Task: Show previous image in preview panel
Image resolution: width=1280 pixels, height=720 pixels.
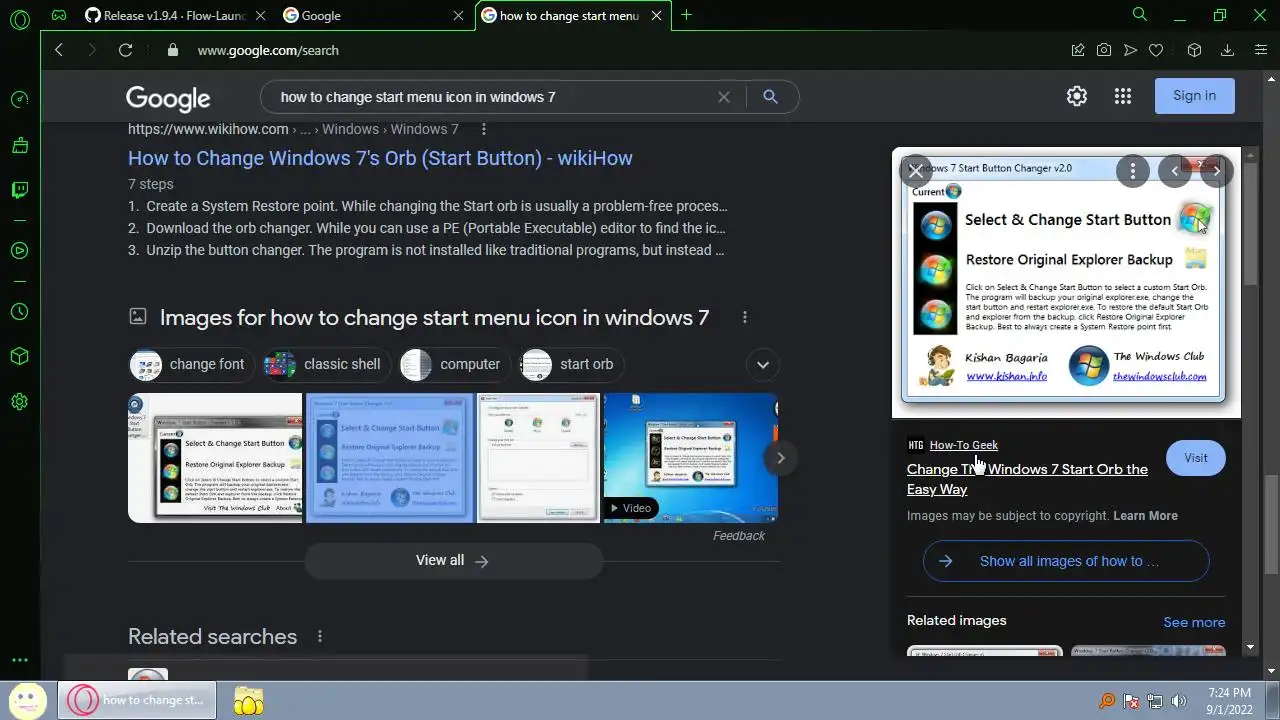Action: 1175,171
